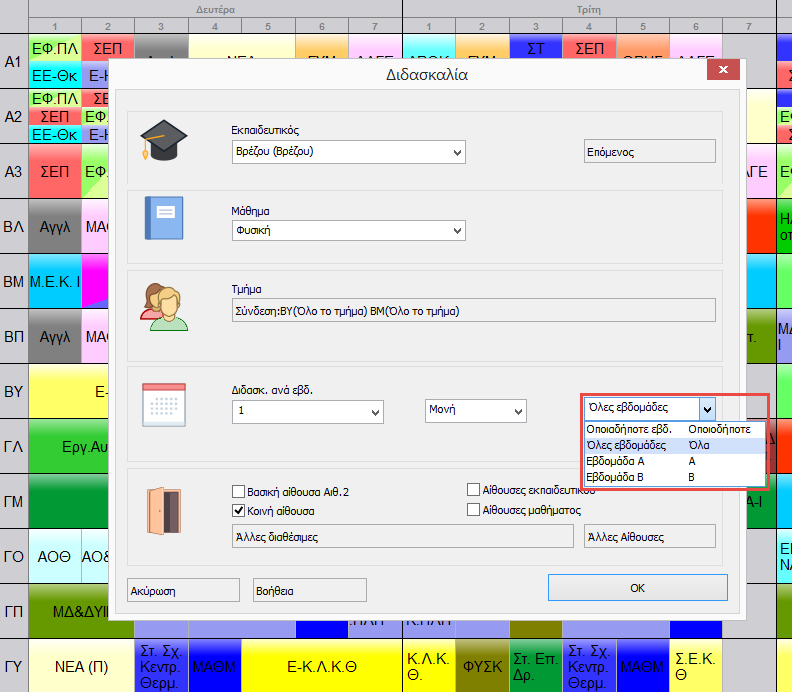The width and height of the screenshot is (792, 692).
Task: Uncheck the Κοινή αίθουσα checkbox
Action: tap(238, 510)
